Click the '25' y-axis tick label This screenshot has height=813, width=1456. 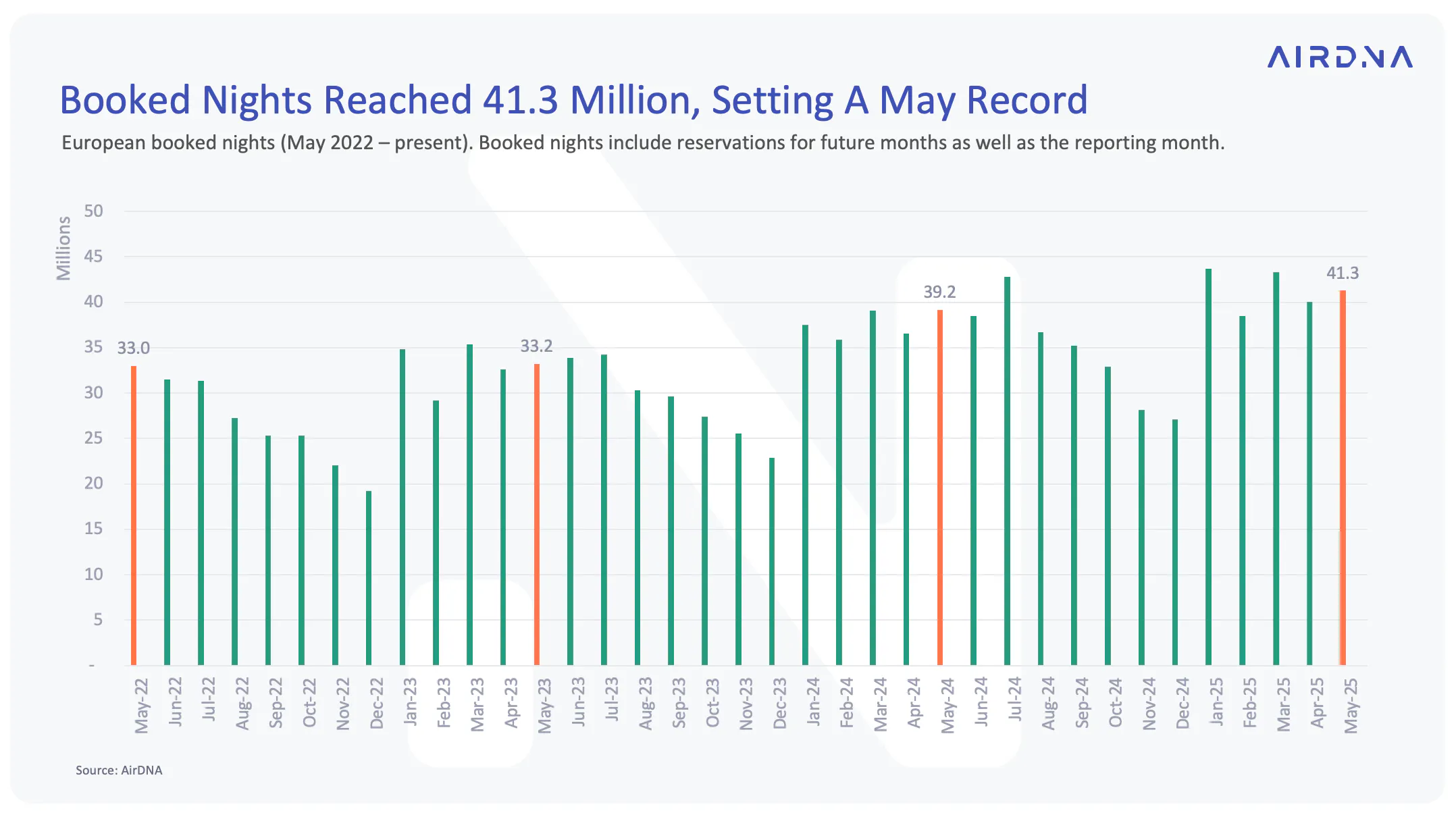point(93,438)
